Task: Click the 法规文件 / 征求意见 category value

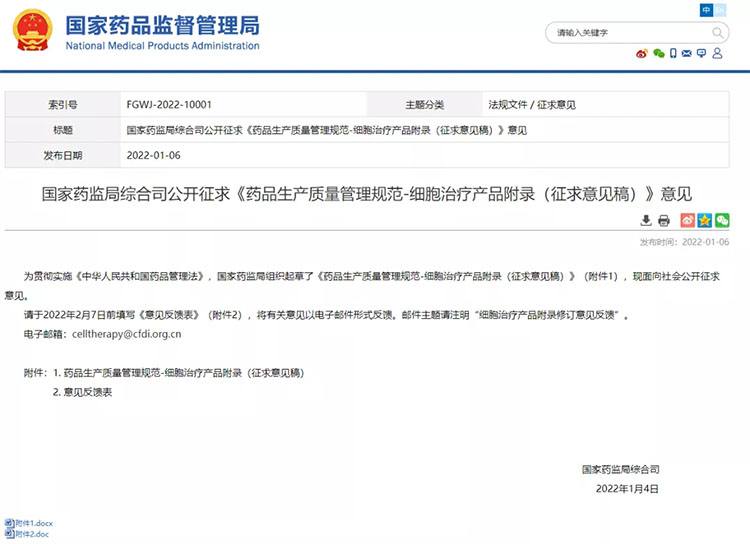Action: 532,104
